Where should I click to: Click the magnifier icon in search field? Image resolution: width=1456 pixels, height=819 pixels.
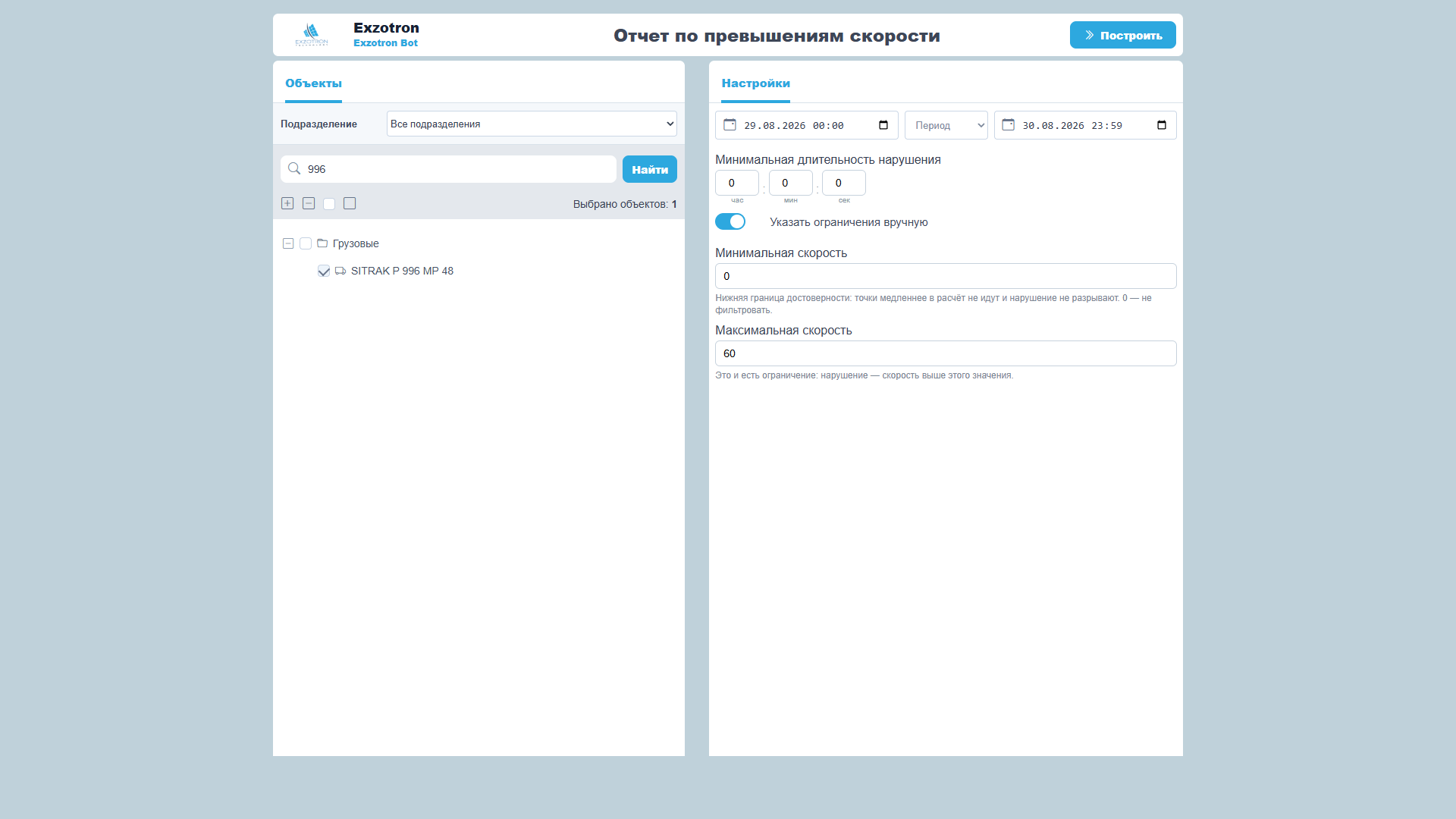pos(294,168)
